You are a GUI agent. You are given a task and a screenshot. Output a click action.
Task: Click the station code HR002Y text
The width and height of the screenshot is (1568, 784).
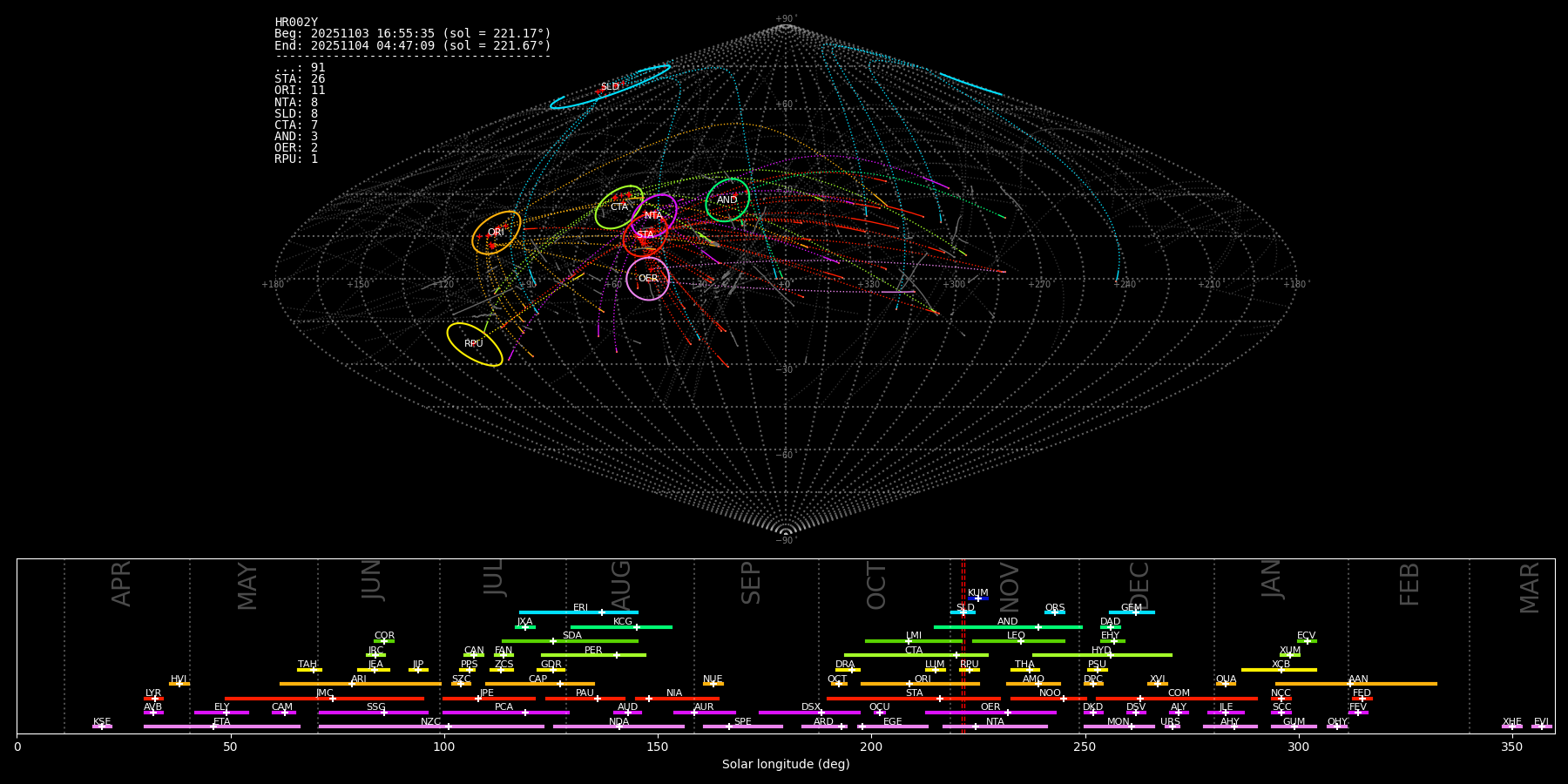tap(296, 23)
